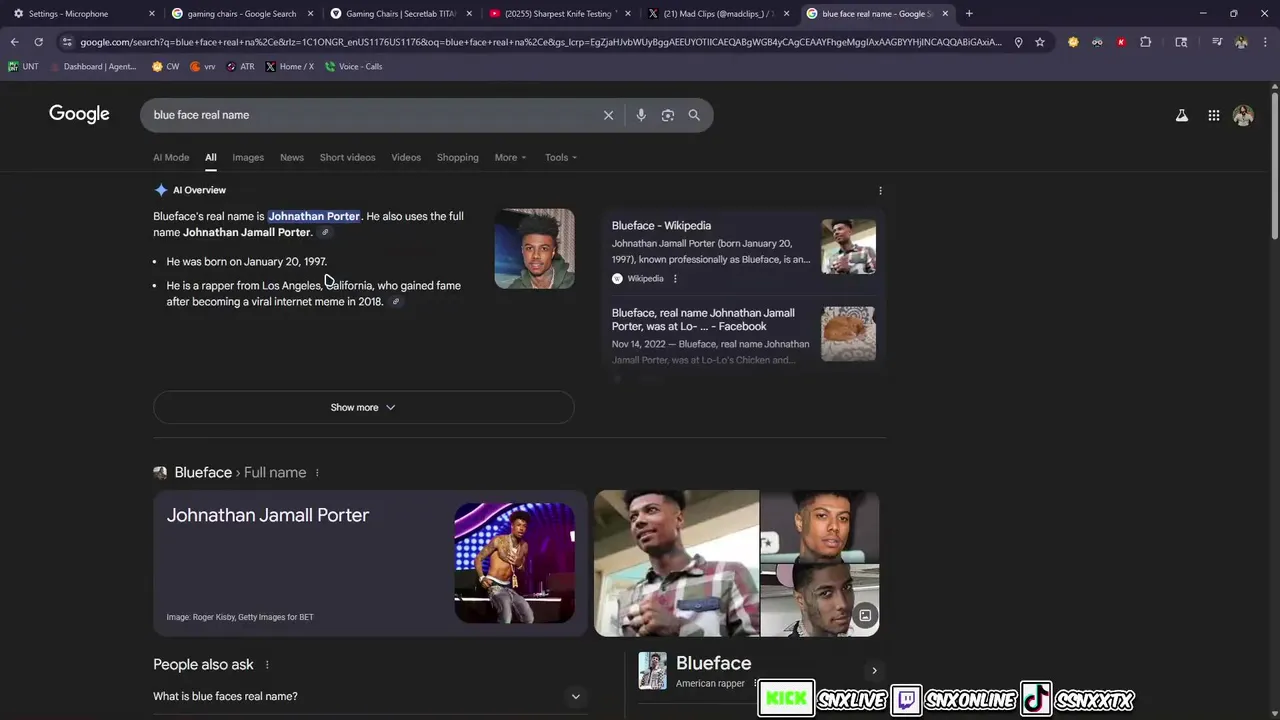
Task: Open the ATR bookmark
Action: pyautogui.click(x=240, y=67)
